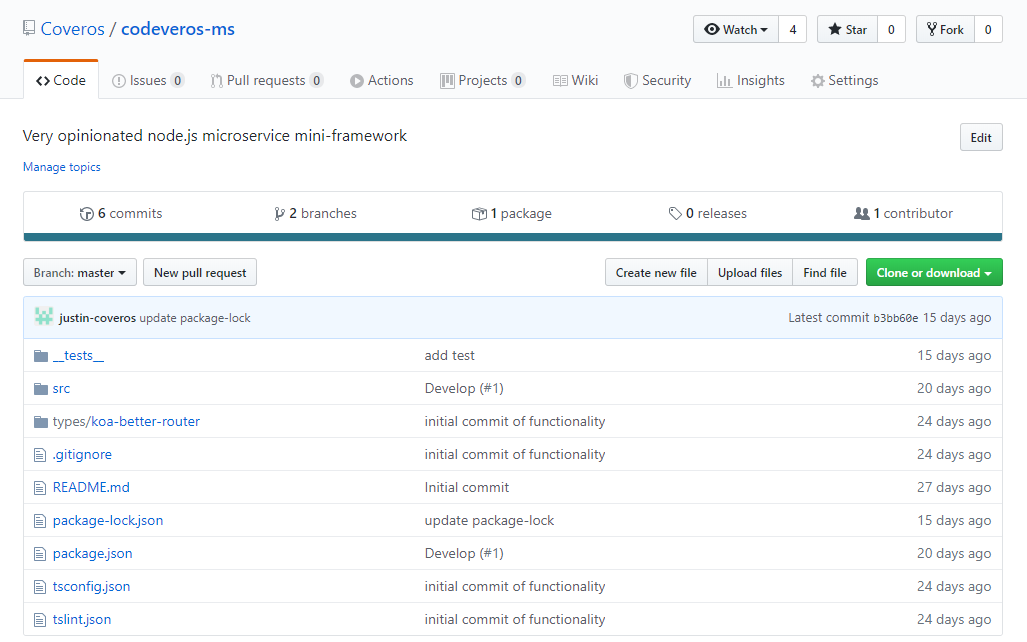Screen dimensions: 1027x642
Task: Click the New pull request button
Action: pyautogui.click(x=200, y=273)
